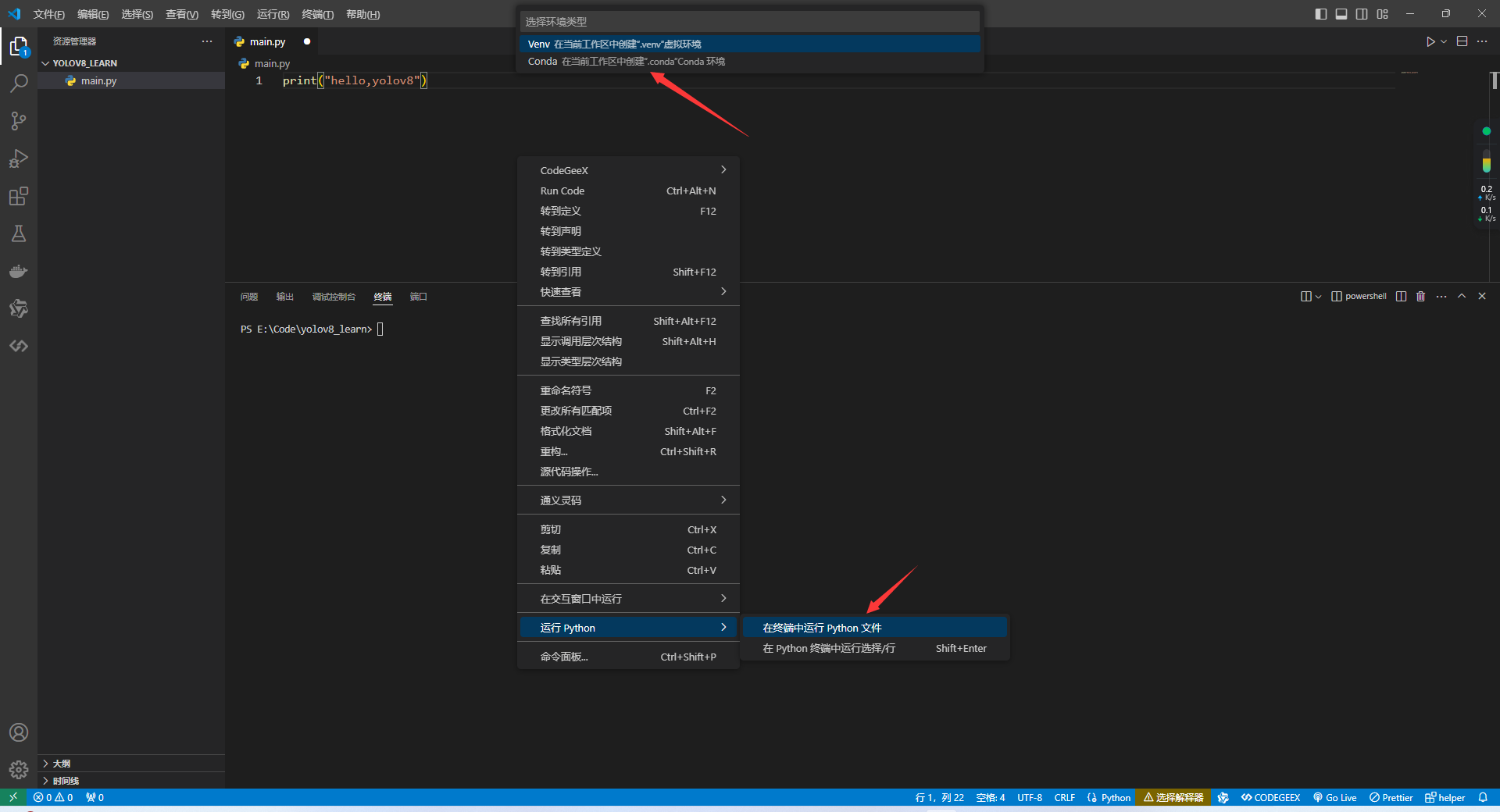Screen dimensions: 1500x812
Task: Select main.py in the file tree
Action: pyautogui.click(x=131, y=80)
